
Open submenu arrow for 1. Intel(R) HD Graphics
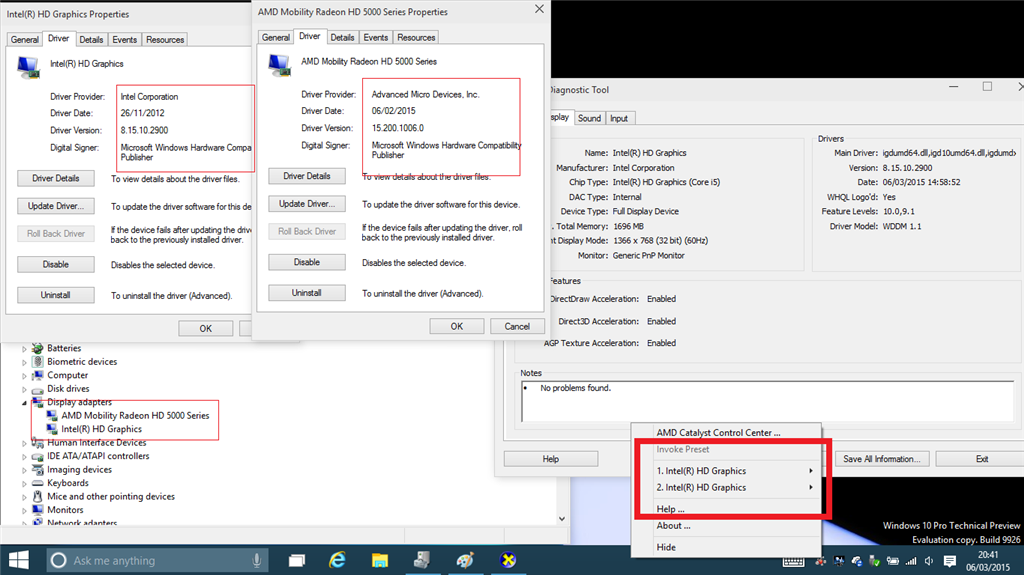tap(810, 470)
